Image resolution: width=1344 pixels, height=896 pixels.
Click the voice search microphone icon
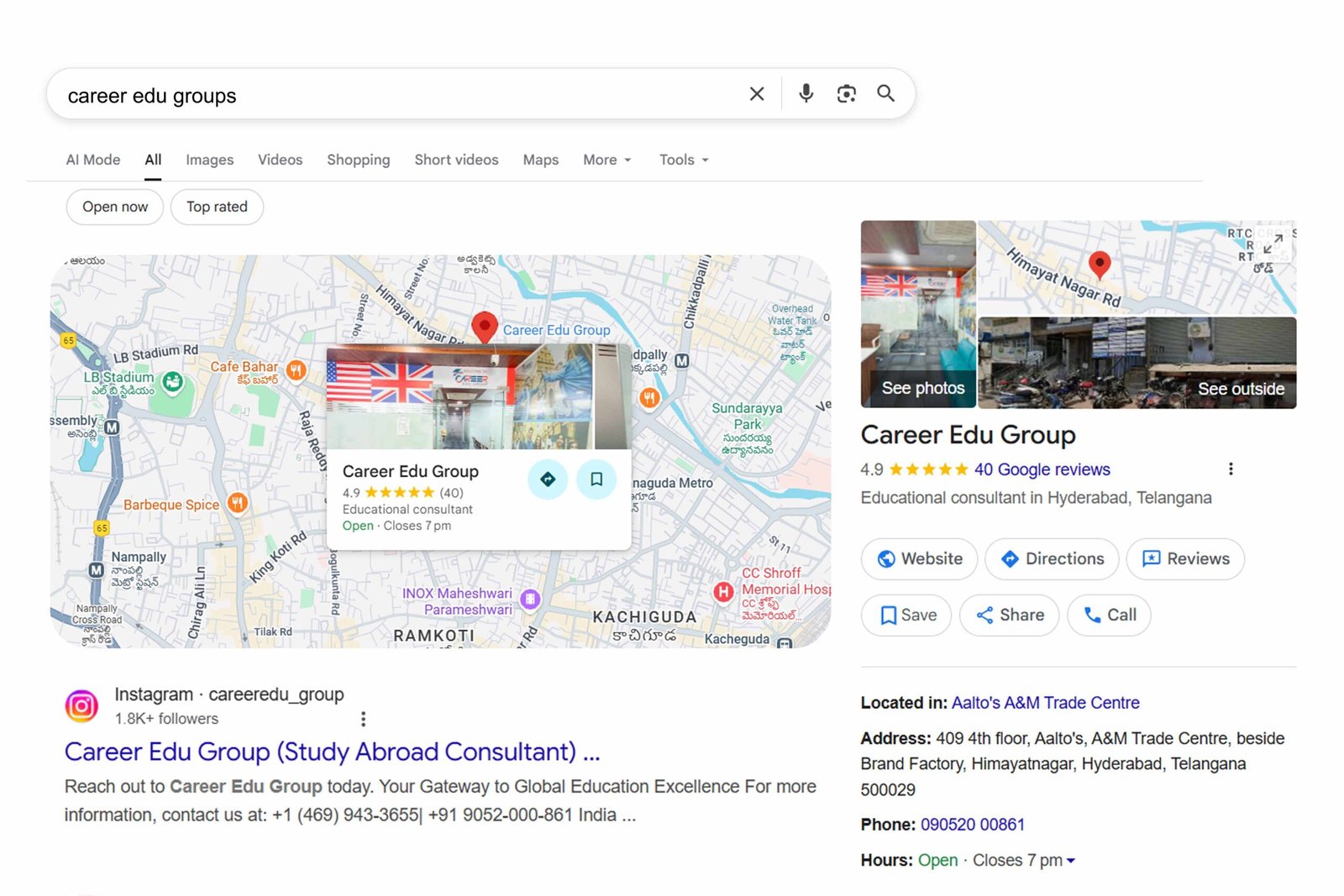coord(806,94)
